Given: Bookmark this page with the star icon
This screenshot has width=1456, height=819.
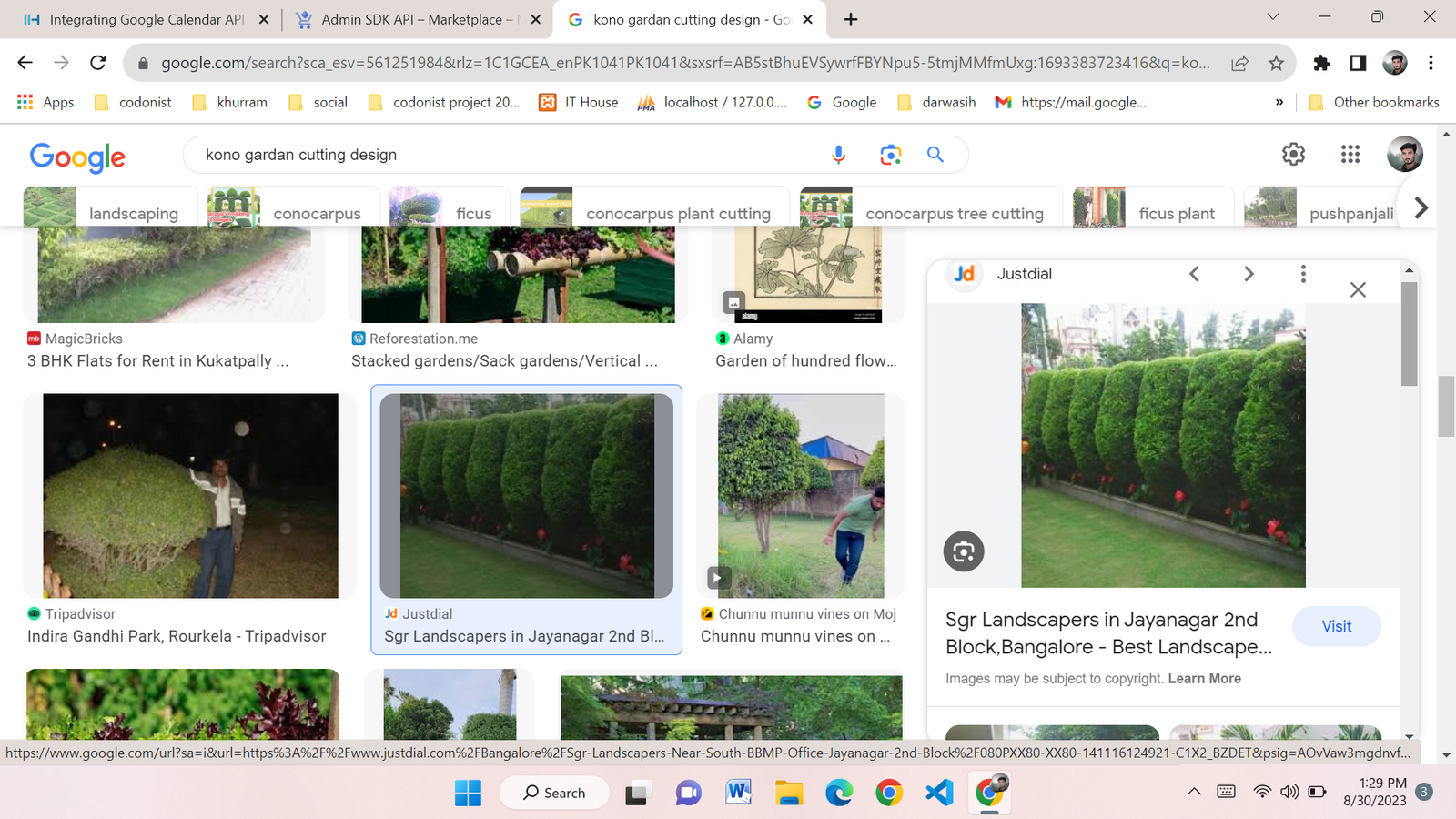Looking at the screenshot, I should (x=1276, y=63).
